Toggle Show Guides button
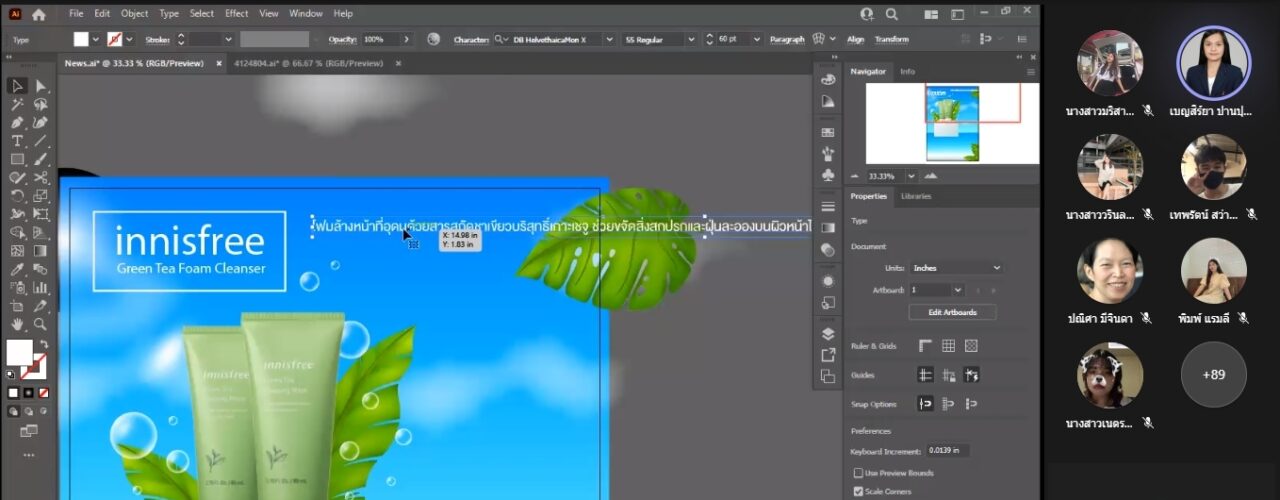Screen dimensions: 1280x500 point(925,375)
